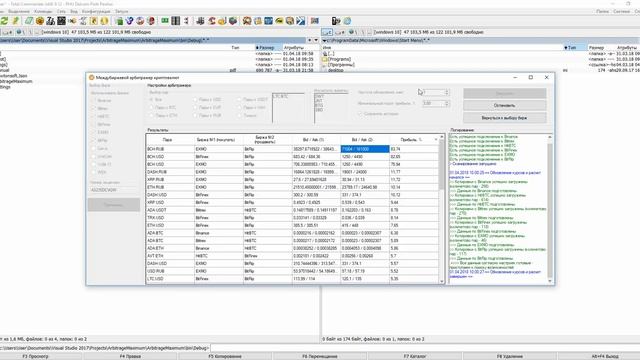Sort by Размер column in left panel
Viewport: 640px width, 360px height.
267,48
